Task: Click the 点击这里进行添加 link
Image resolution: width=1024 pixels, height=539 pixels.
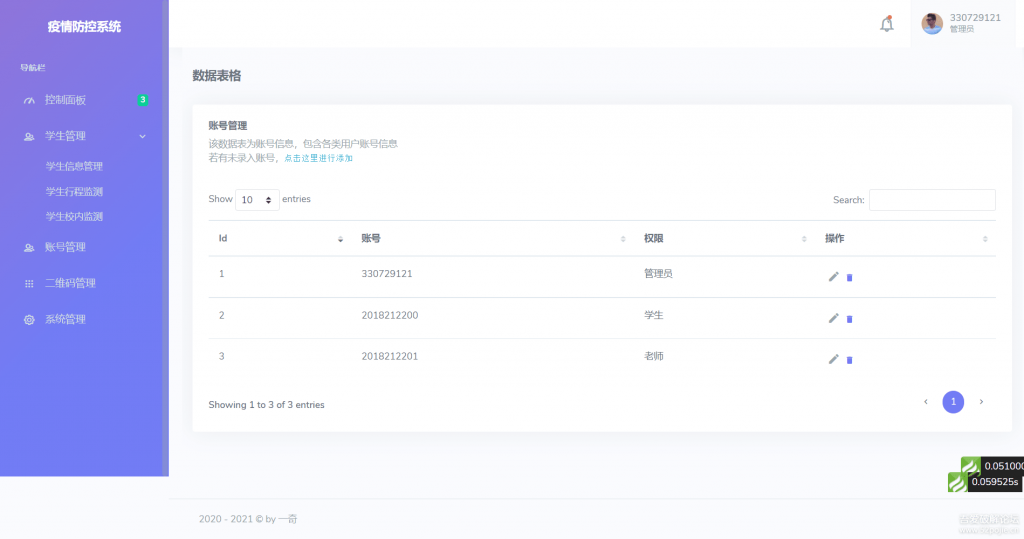Action: tap(318, 158)
